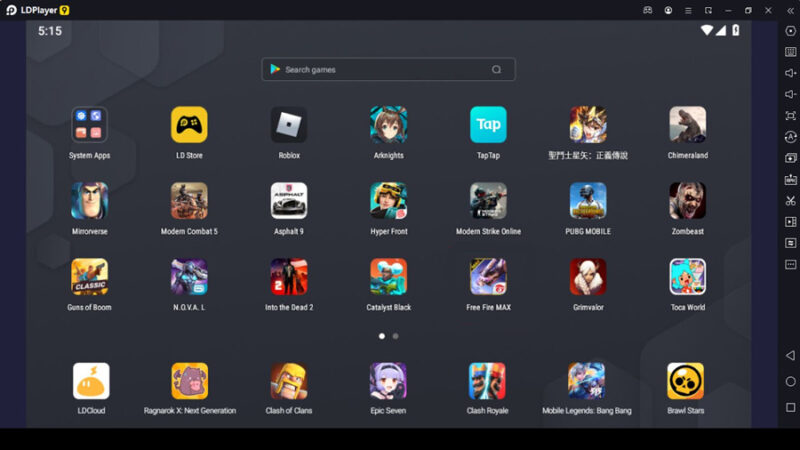
Task: Open the multi-instance manager sidebar icon
Action: click(790, 158)
